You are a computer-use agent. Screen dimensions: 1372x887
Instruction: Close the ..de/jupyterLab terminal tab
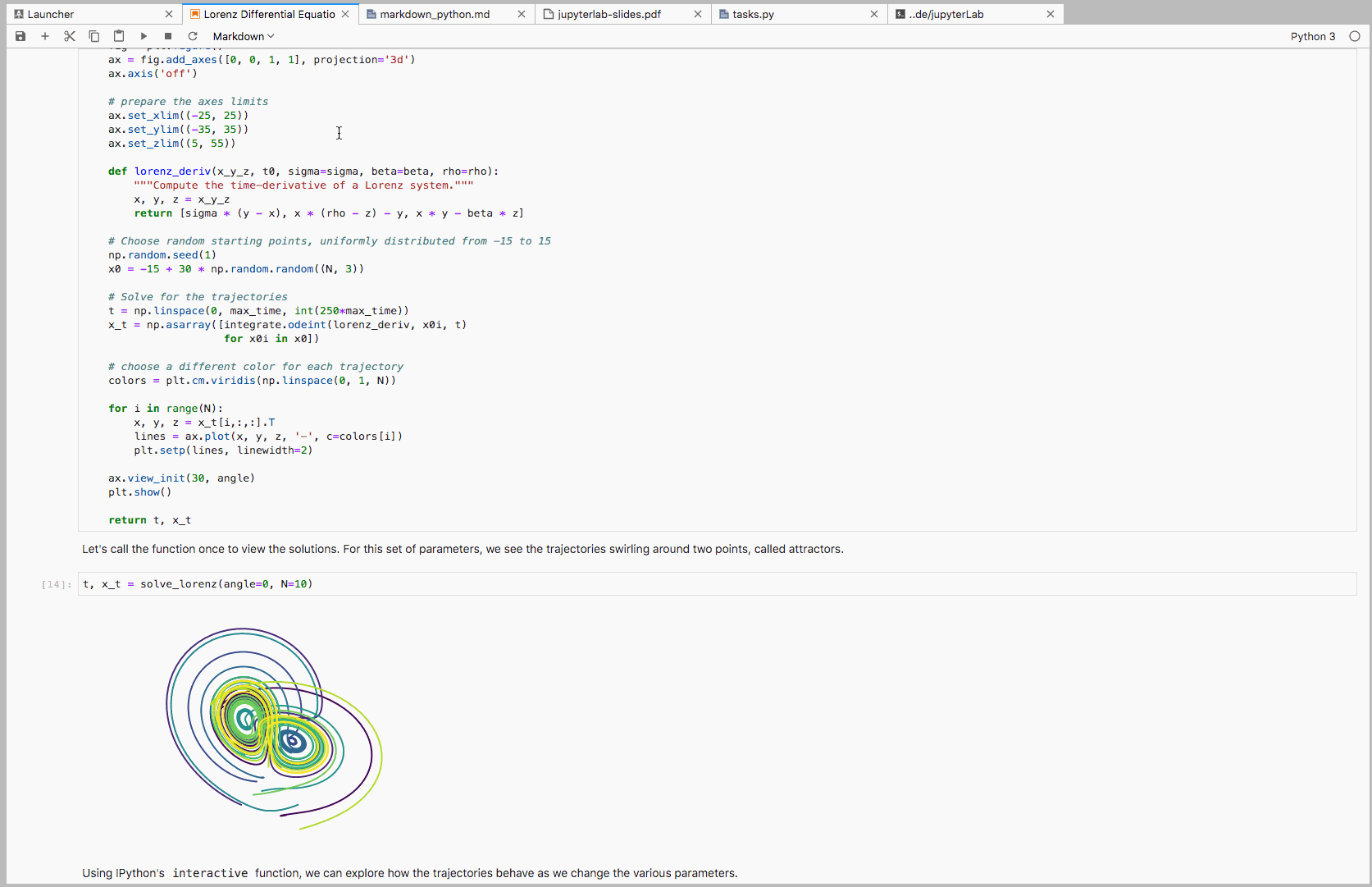click(1051, 14)
